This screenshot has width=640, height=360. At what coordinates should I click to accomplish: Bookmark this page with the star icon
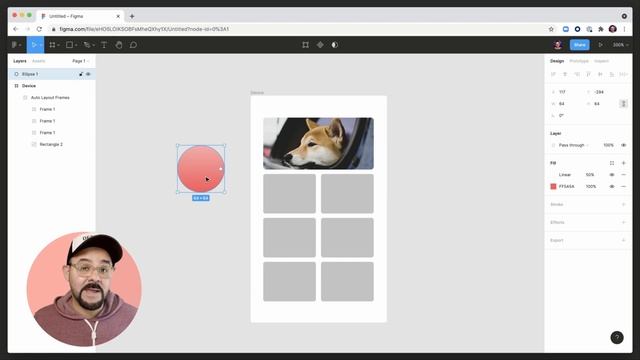point(551,29)
